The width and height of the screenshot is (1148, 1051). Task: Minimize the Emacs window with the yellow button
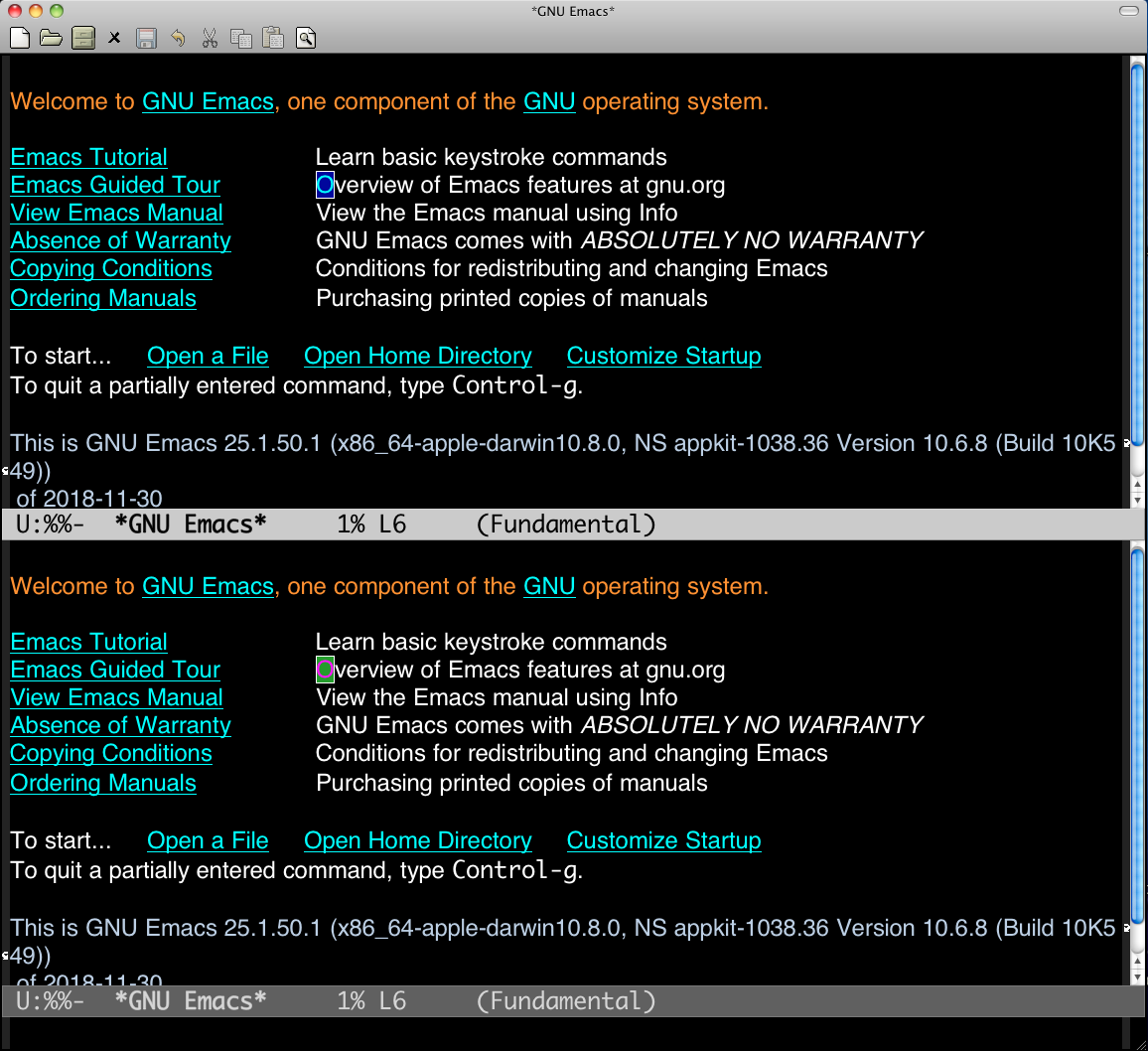[x=35, y=10]
